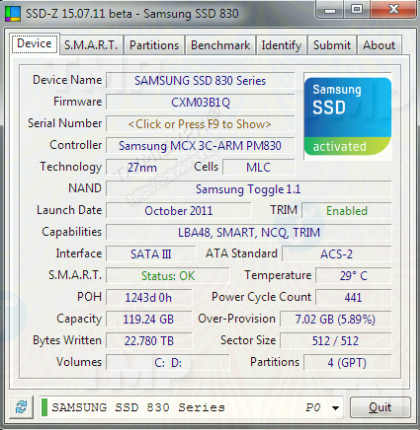Viewport: 420px width, 430px height.
Task: Open the Partitions tab
Action: coord(154,45)
